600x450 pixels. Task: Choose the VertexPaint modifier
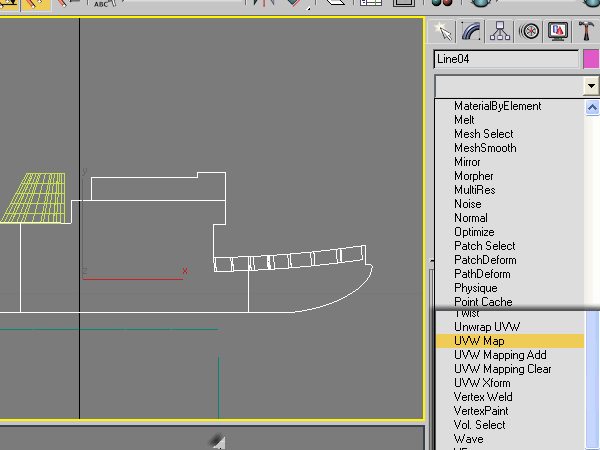[481, 411]
